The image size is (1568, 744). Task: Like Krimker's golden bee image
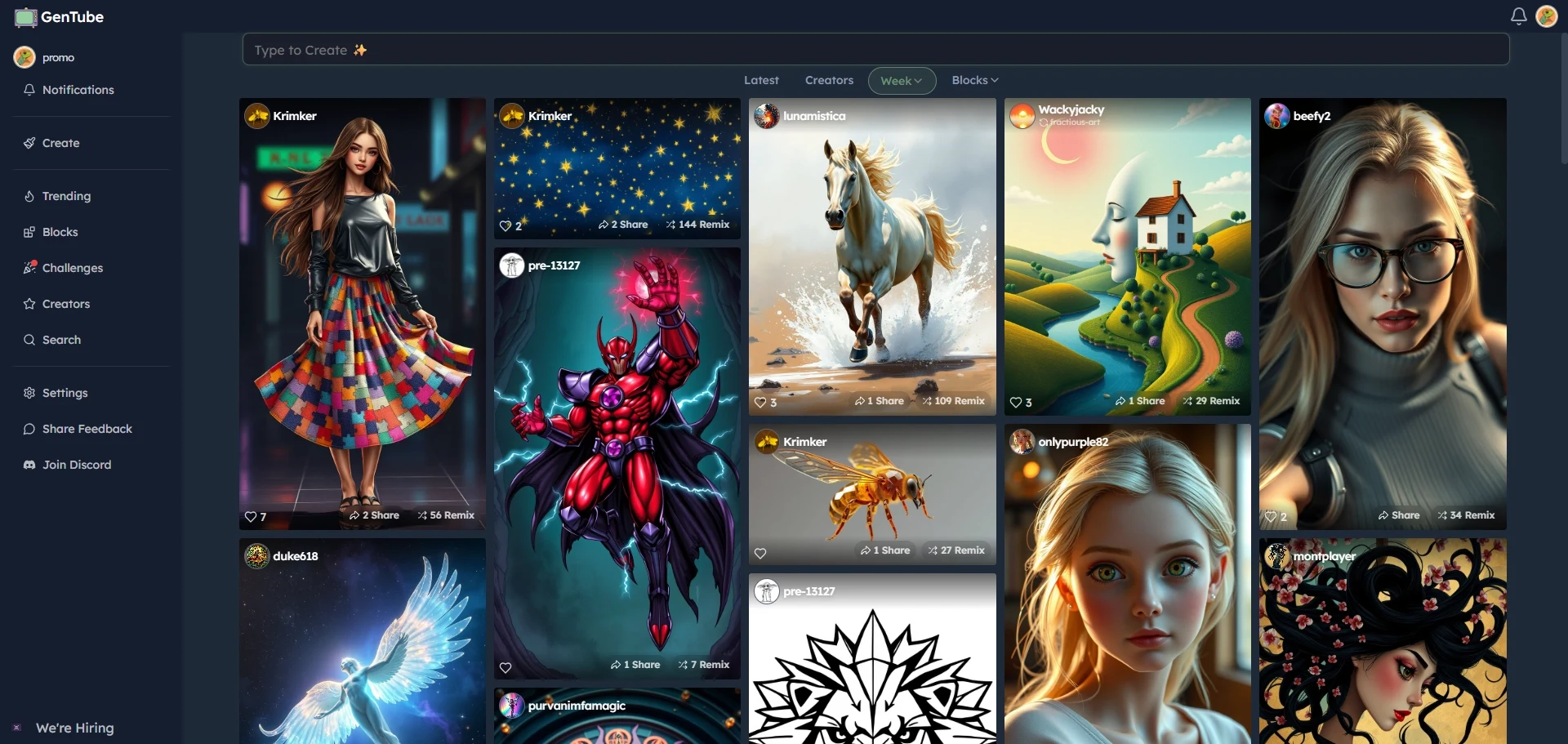(x=761, y=554)
